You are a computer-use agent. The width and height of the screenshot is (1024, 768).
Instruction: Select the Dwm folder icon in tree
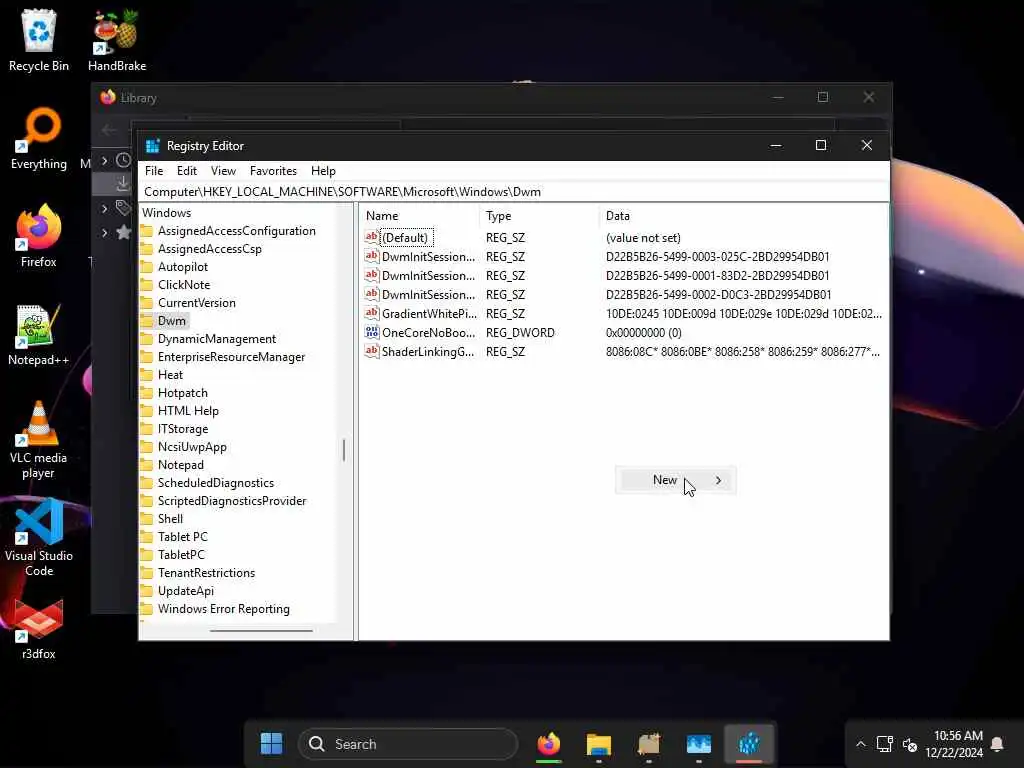[147, 321]
